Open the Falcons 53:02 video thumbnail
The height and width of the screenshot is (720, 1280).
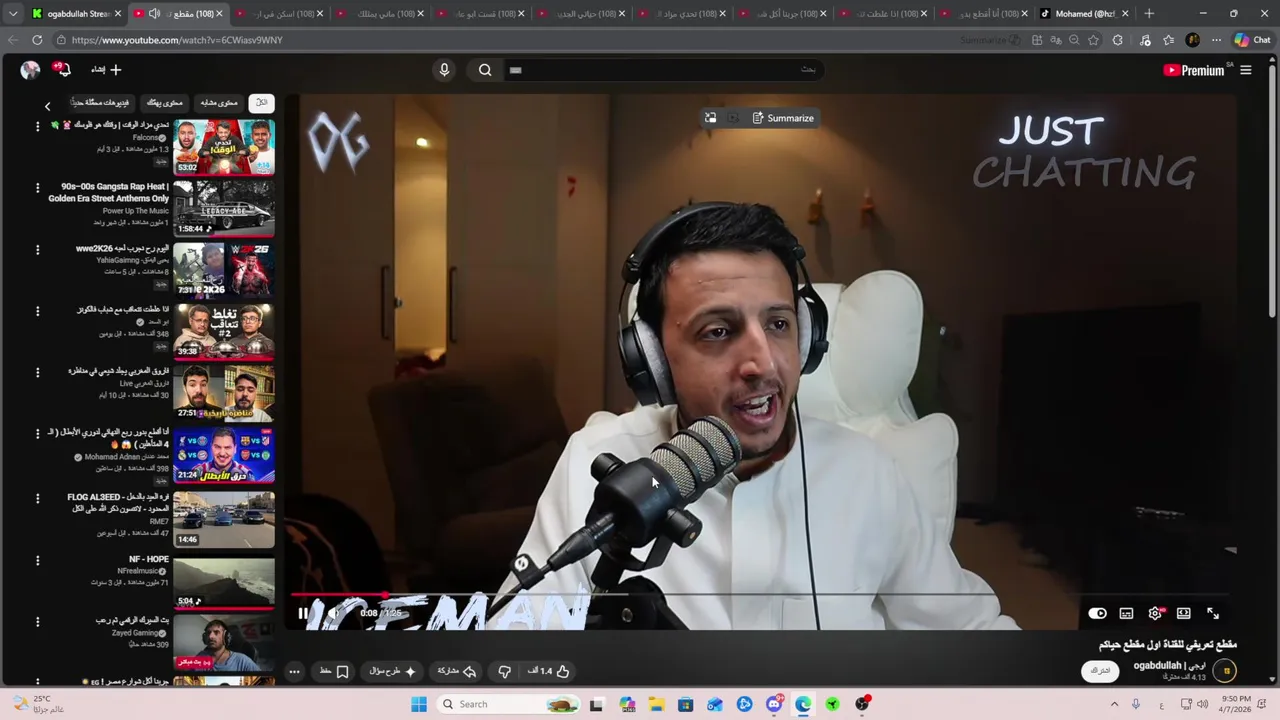224,147
